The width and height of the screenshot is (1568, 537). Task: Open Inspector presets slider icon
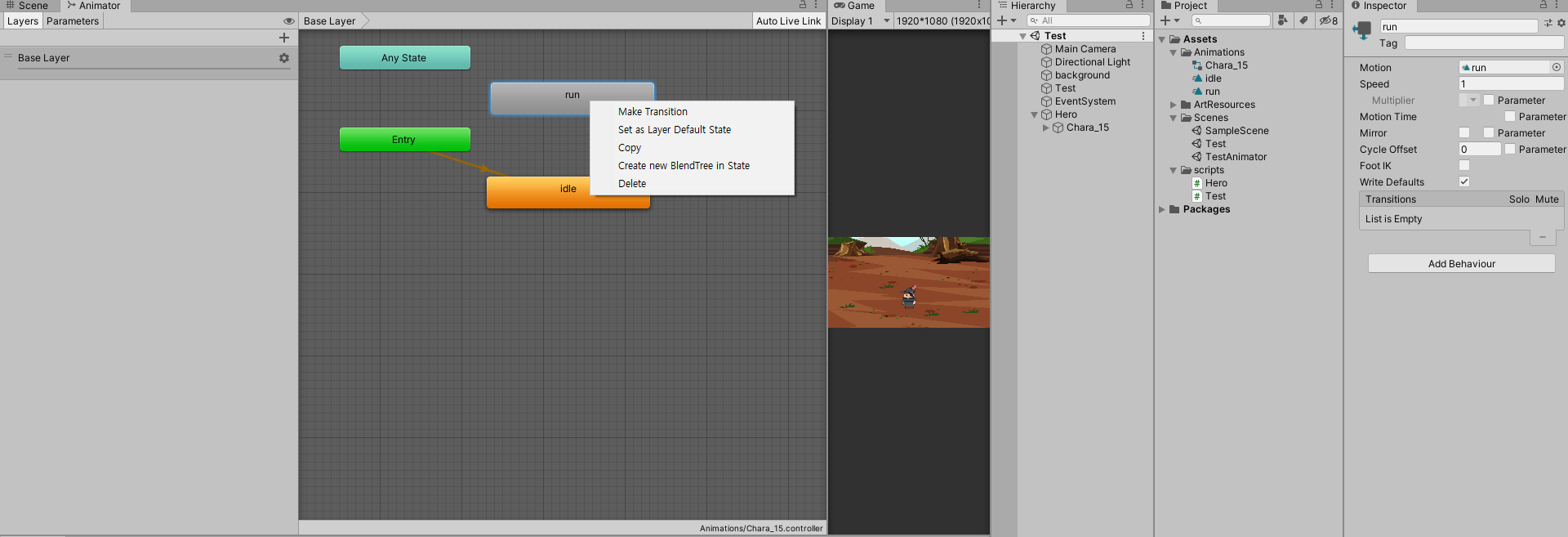point(1548,23)
